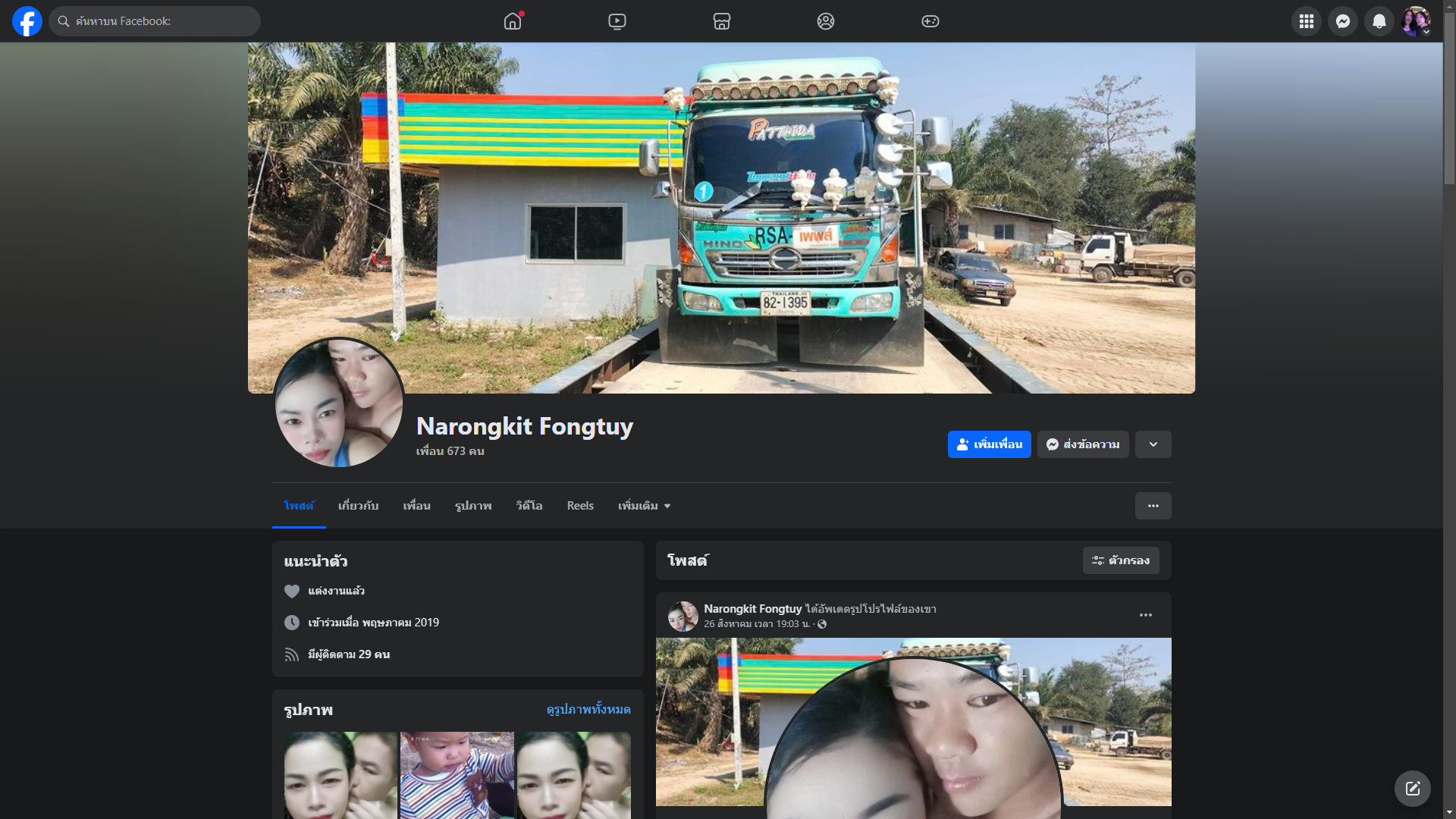Open the apps grid menu icon
The width and height of the screenshot is (1456, 819).
click(x=1306, y=21)
